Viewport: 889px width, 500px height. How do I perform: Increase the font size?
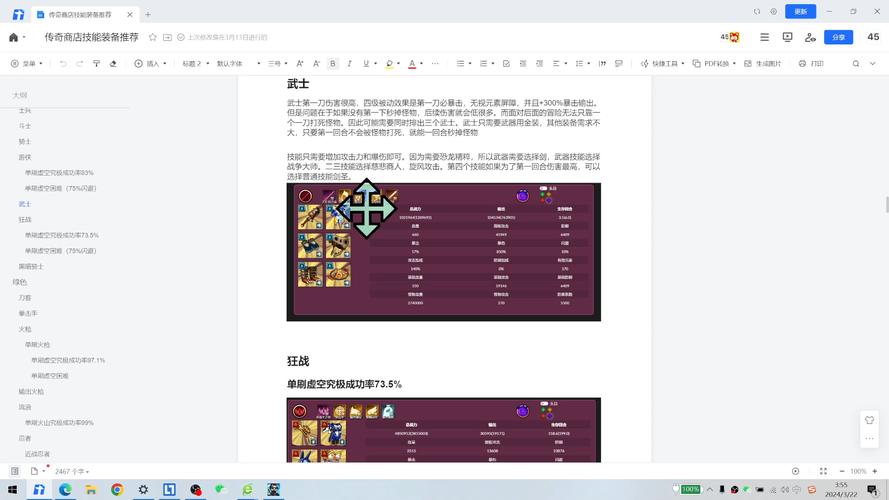[300, 63]
